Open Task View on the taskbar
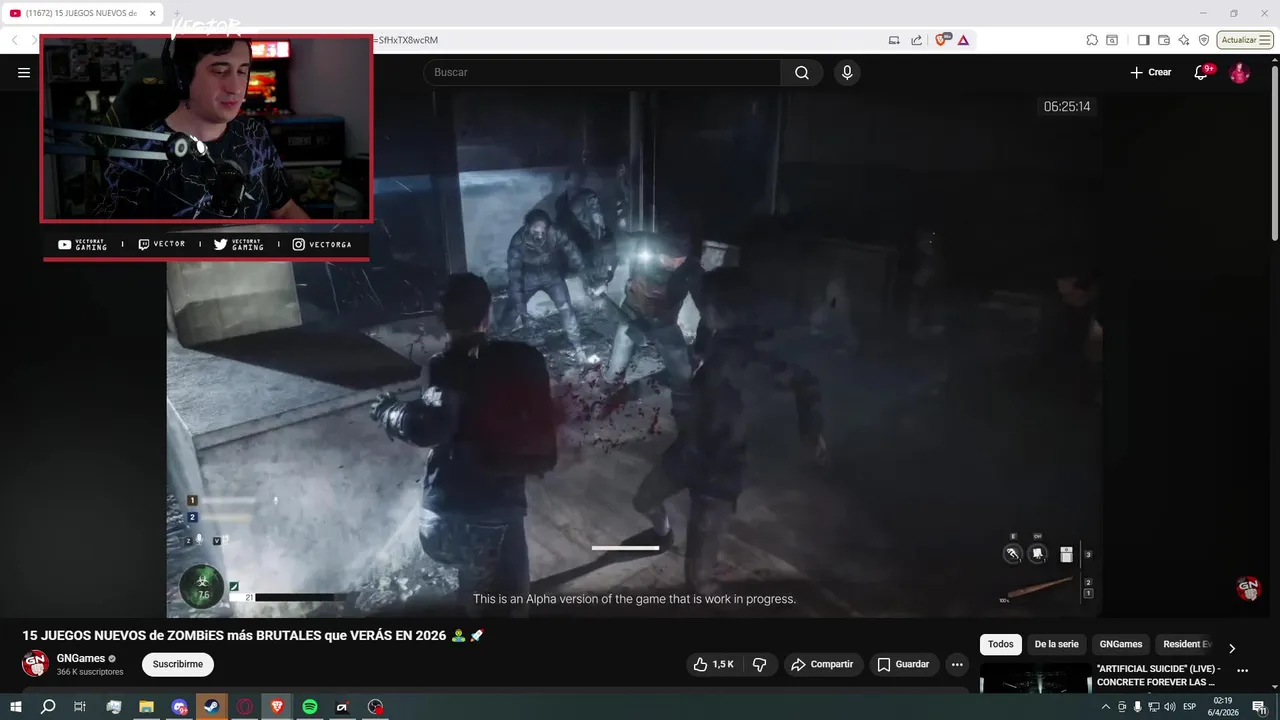Viewport: 1280px width, 720px height. 80,707
